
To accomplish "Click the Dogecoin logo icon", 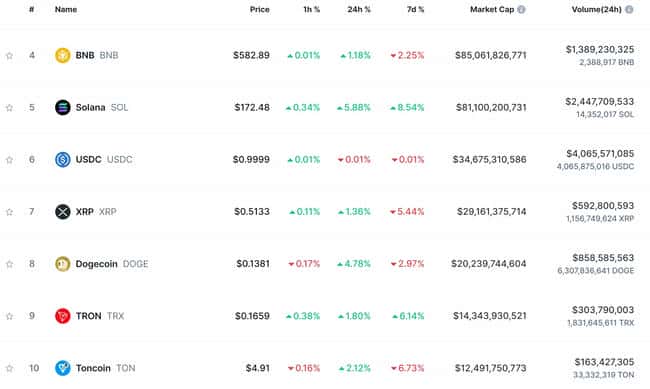I will [x=63, y=264].
